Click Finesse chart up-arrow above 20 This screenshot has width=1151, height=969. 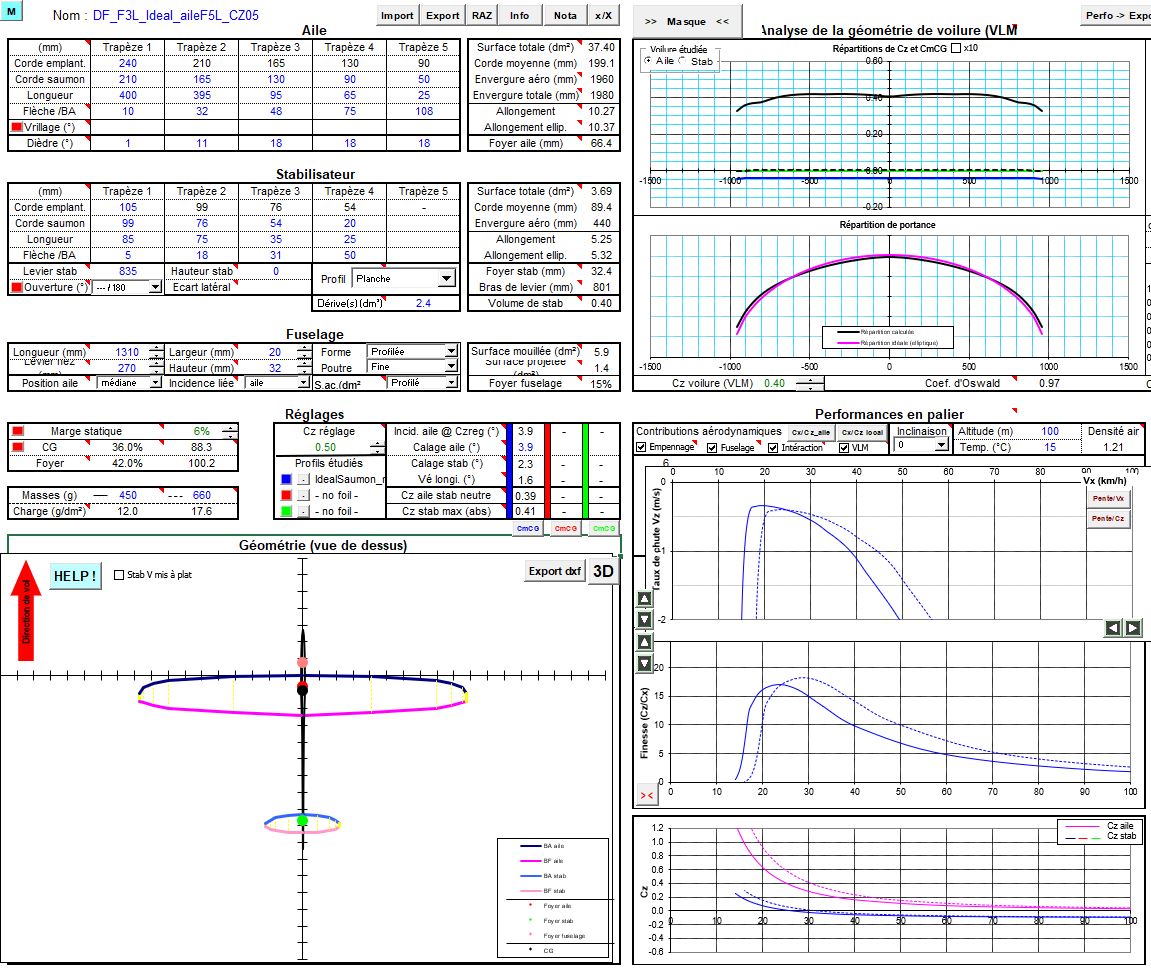point(645,642)
